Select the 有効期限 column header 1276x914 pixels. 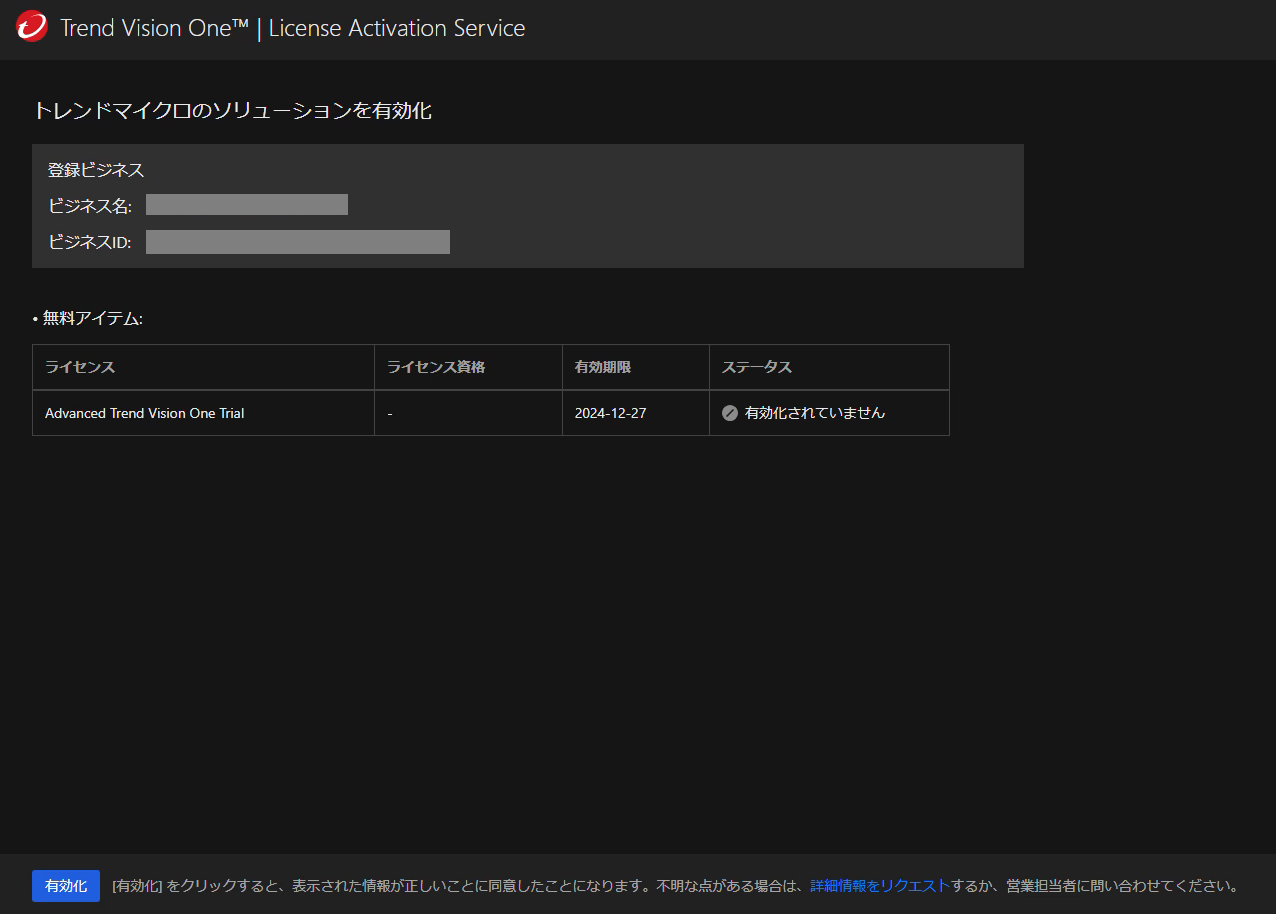[x=602, y=367]
